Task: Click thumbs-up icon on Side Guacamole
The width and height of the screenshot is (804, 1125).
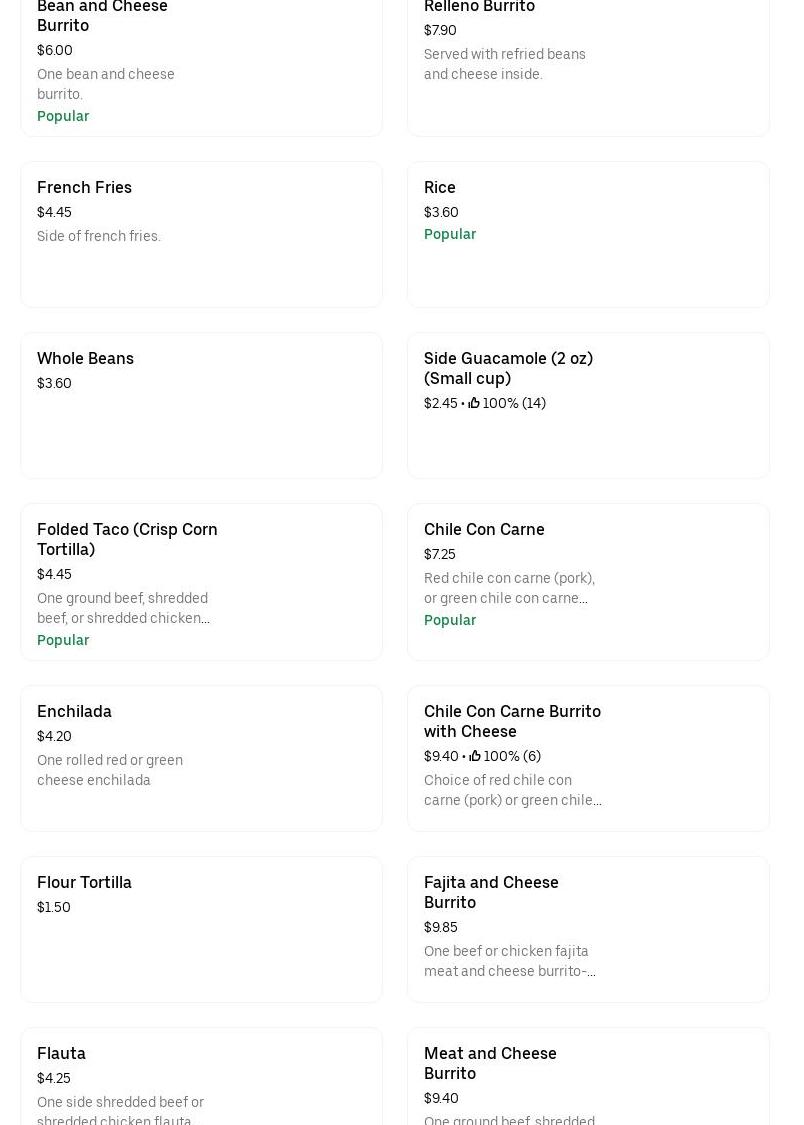Action: coord(474,403)
